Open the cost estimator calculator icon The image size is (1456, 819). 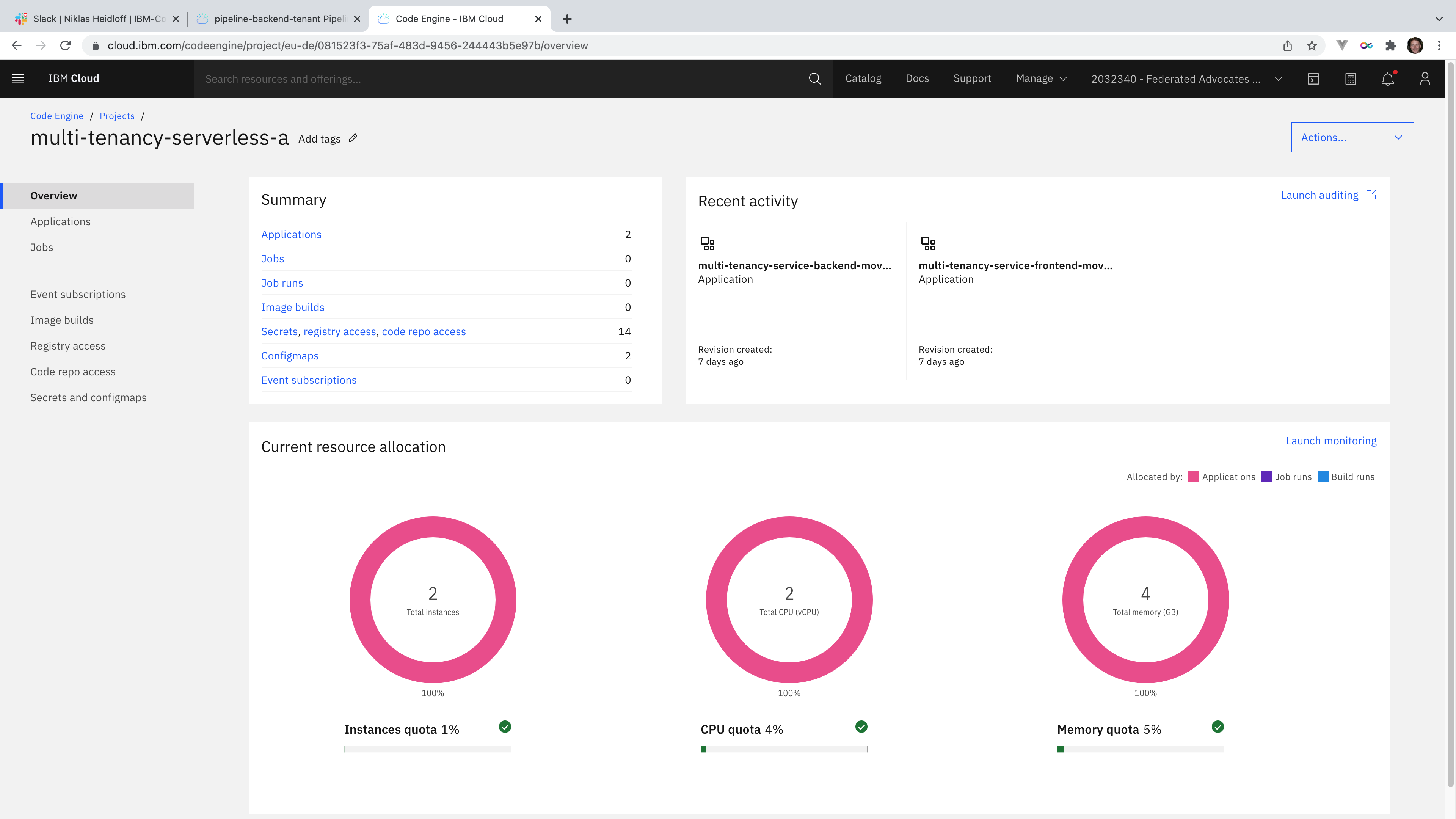pos(1350,78)
